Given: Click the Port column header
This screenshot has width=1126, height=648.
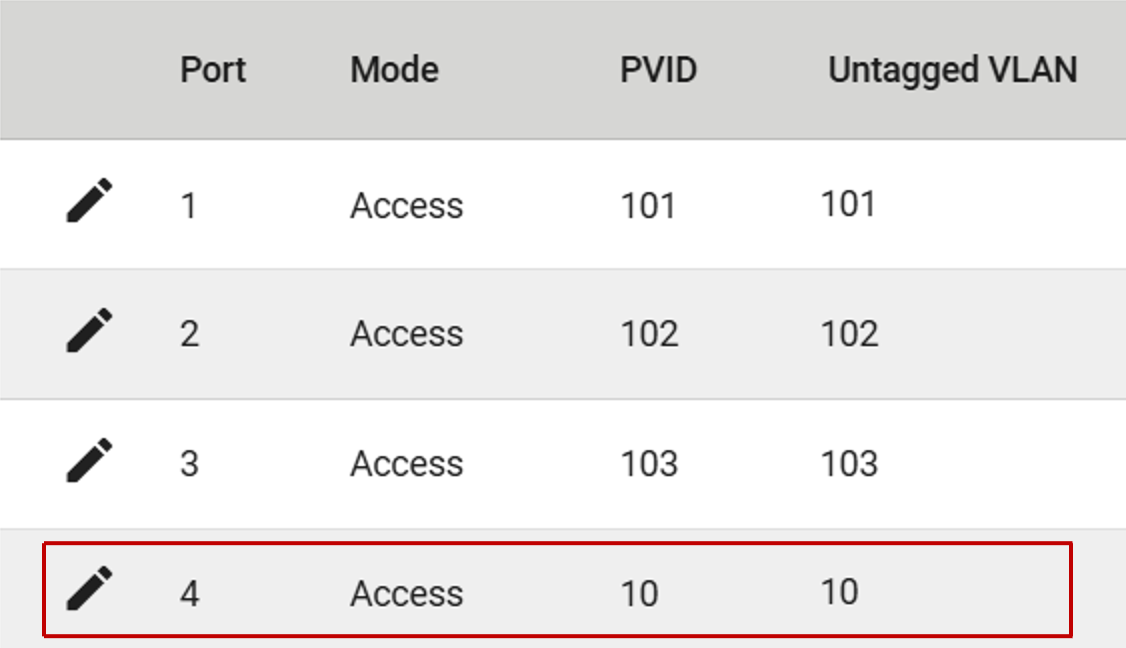Looking at the screenshot, I should 213,70.
